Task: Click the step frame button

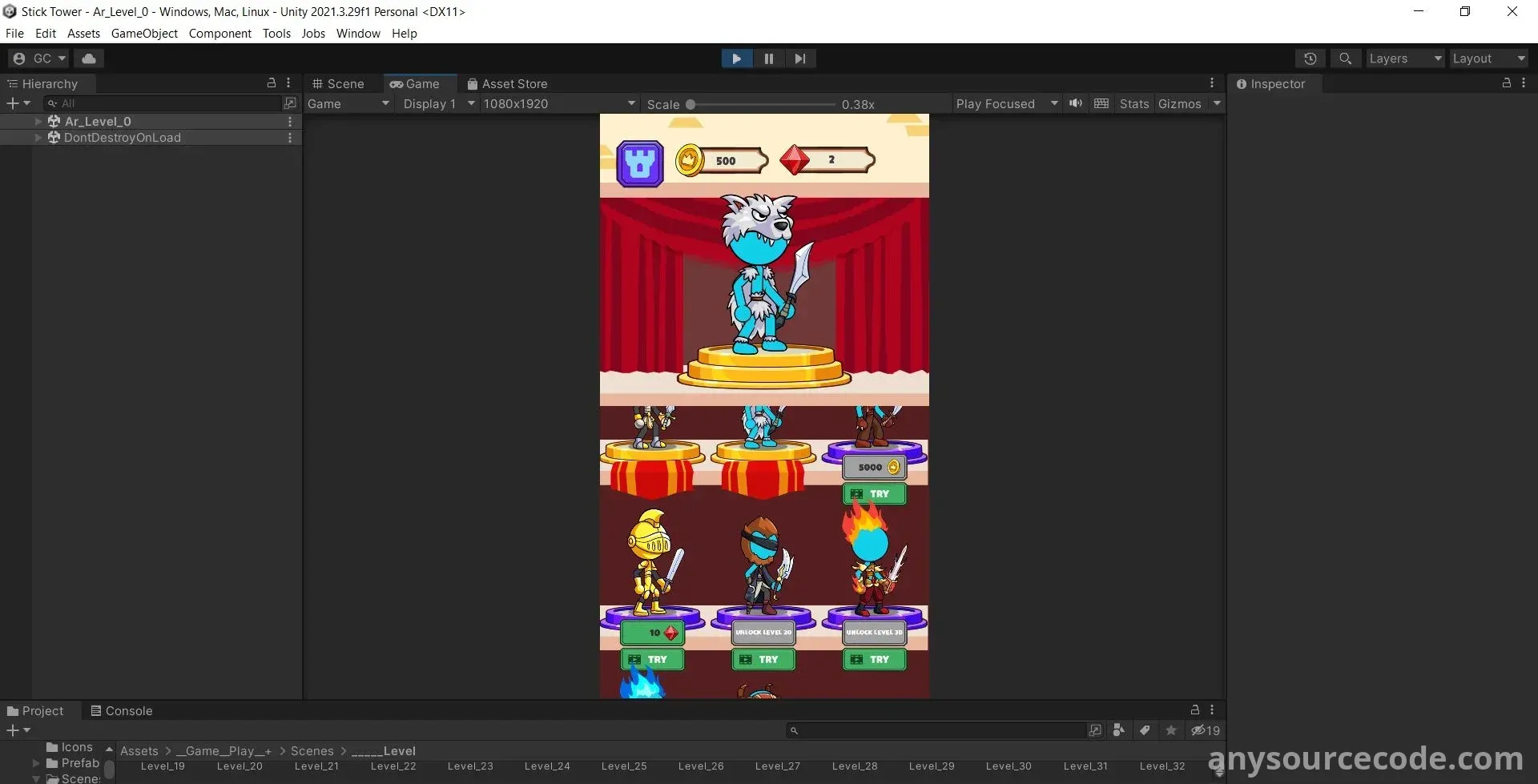Action: pos(799,58)
